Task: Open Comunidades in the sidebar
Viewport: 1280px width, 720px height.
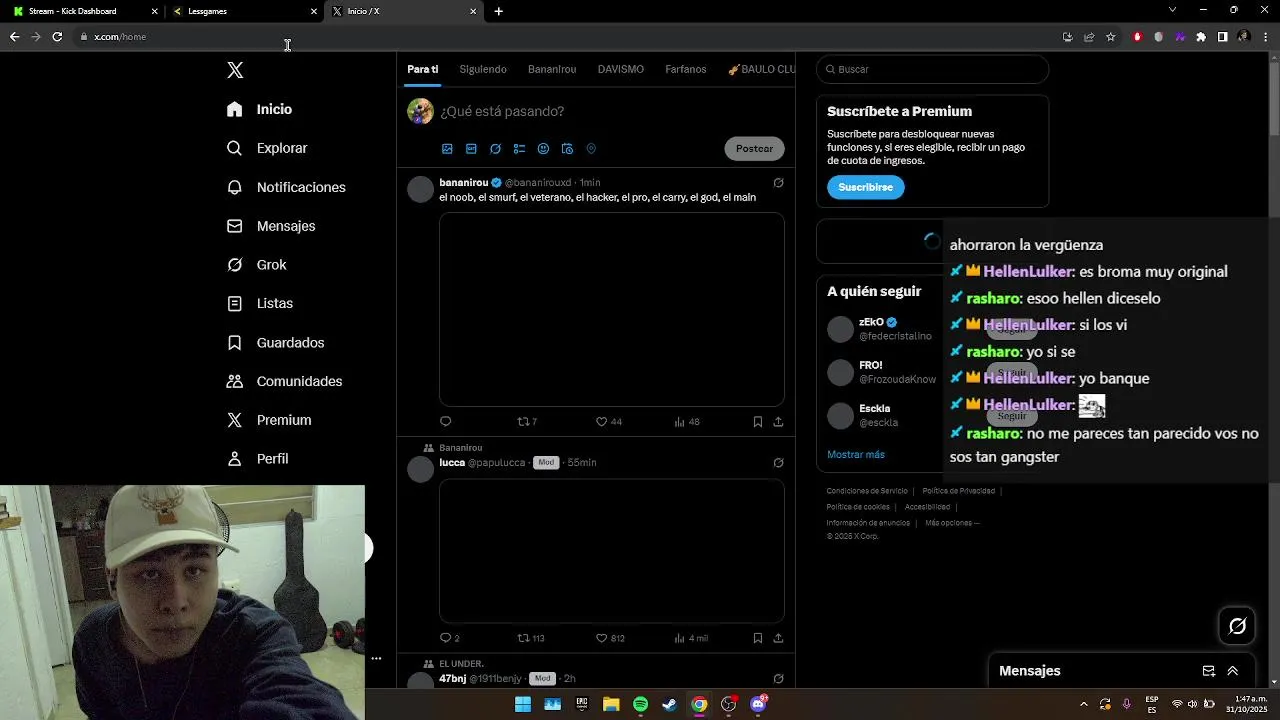Action: (x=285, y=381)
